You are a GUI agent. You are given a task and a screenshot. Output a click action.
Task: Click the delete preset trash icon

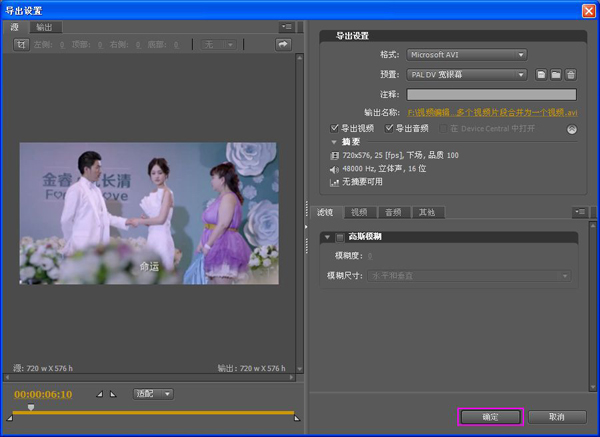(571, 75)
